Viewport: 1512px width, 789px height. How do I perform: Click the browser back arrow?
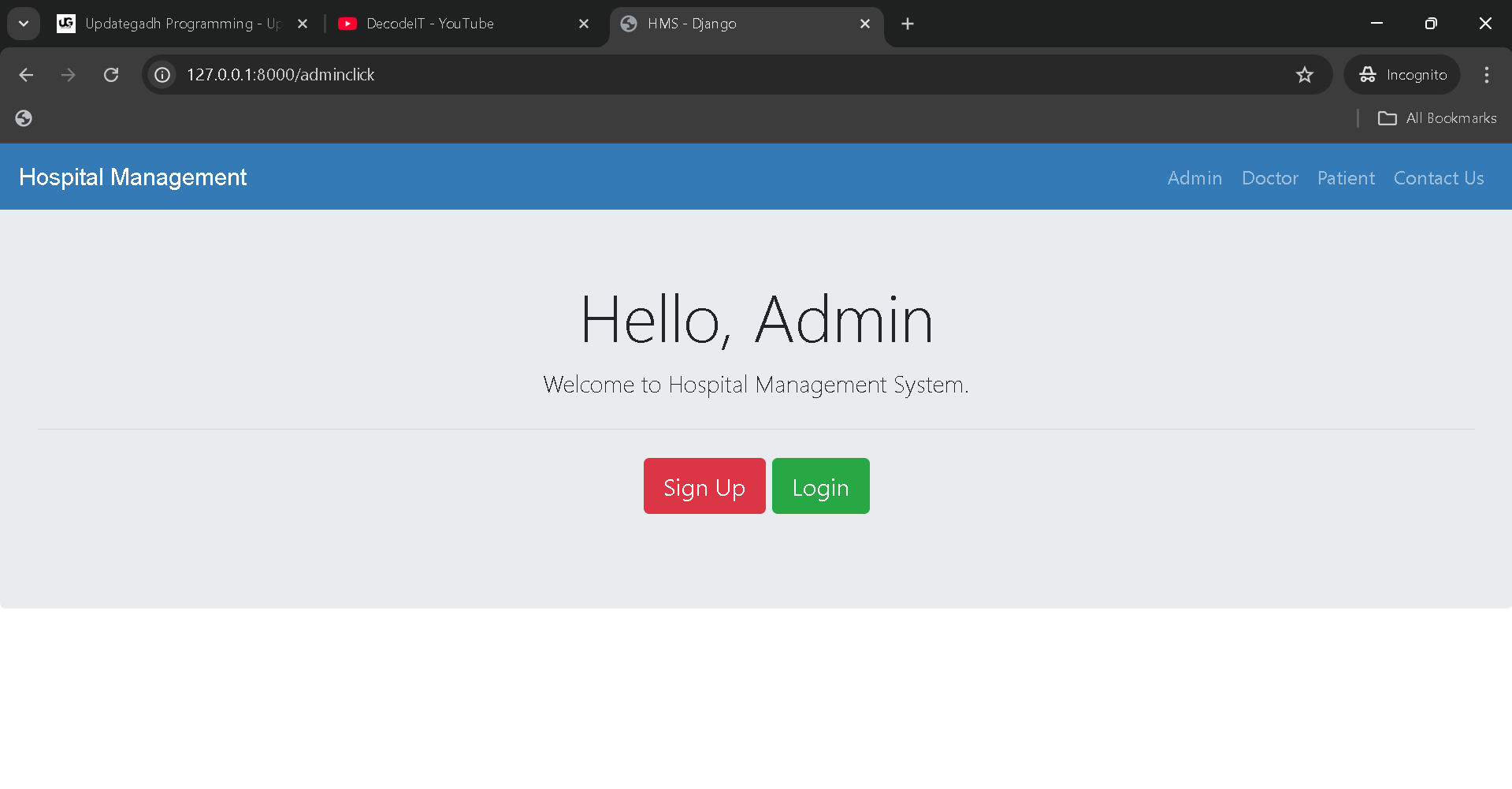click(x=26, y=75)
